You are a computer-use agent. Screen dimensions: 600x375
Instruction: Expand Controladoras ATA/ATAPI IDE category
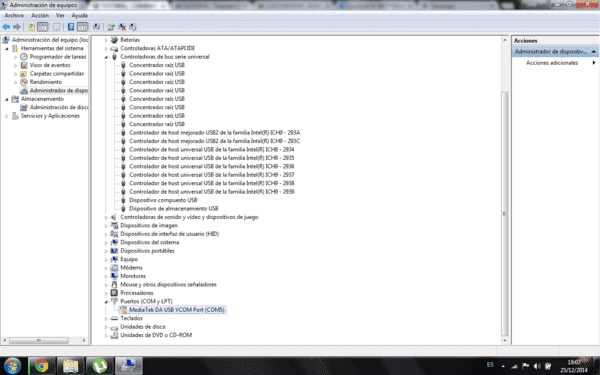click(106, 48)
